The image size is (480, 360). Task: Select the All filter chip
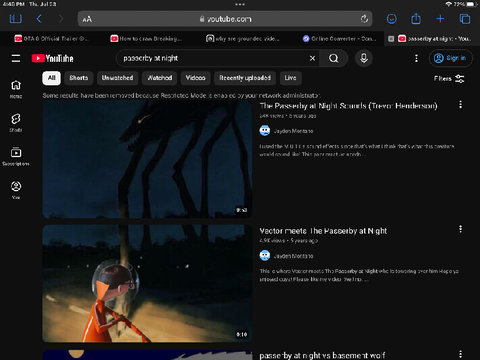coord(51,78)
